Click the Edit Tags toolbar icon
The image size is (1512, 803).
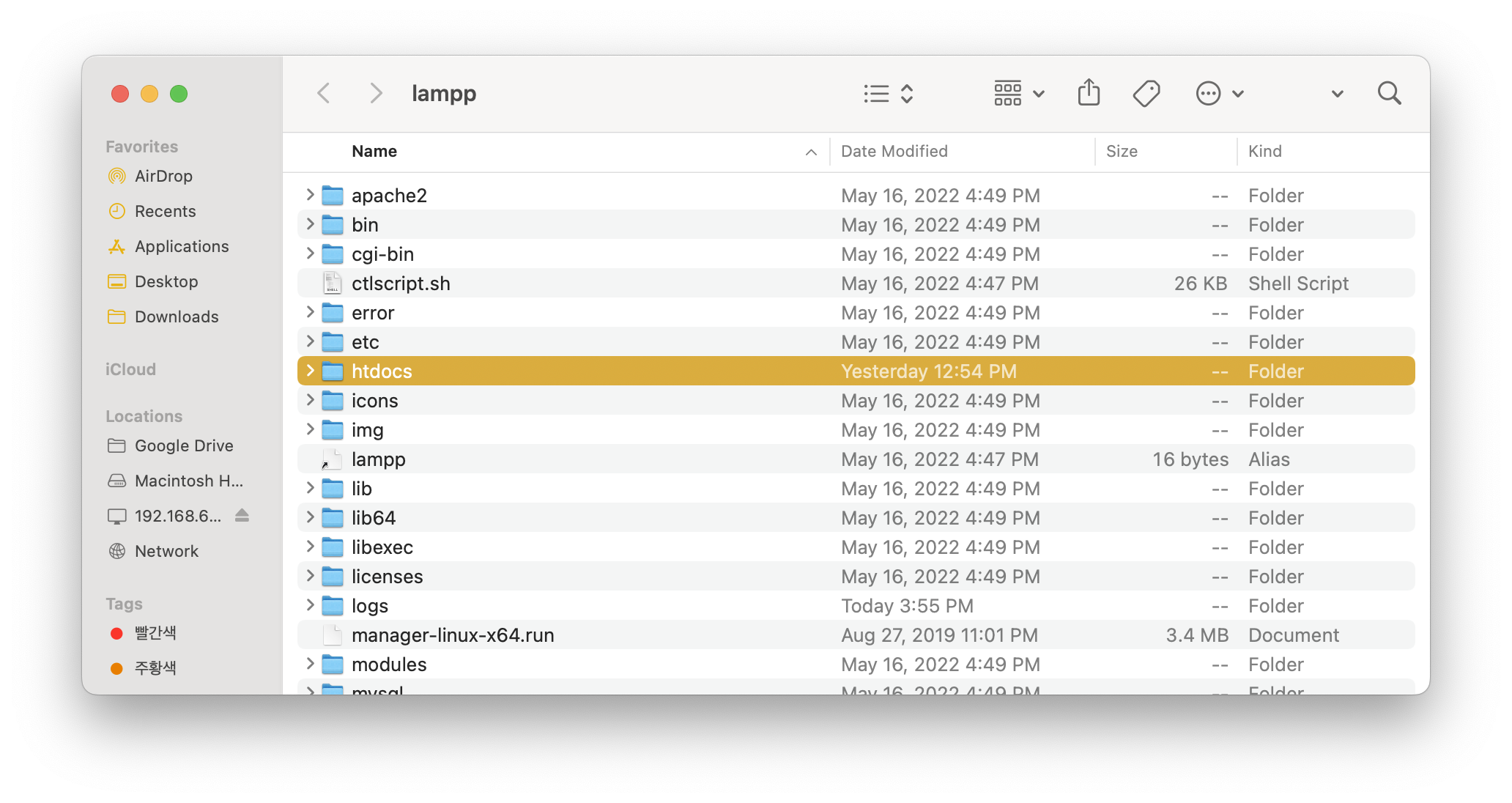pos(1146,93)
